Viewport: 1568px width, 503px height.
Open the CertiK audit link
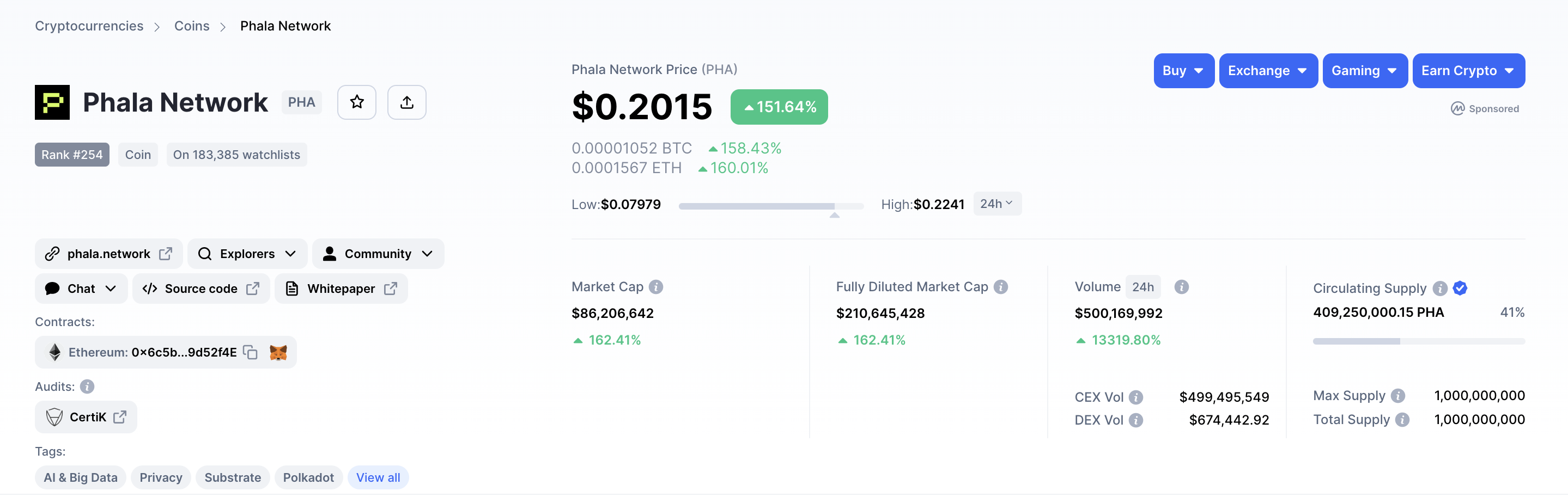pos(86,417)
